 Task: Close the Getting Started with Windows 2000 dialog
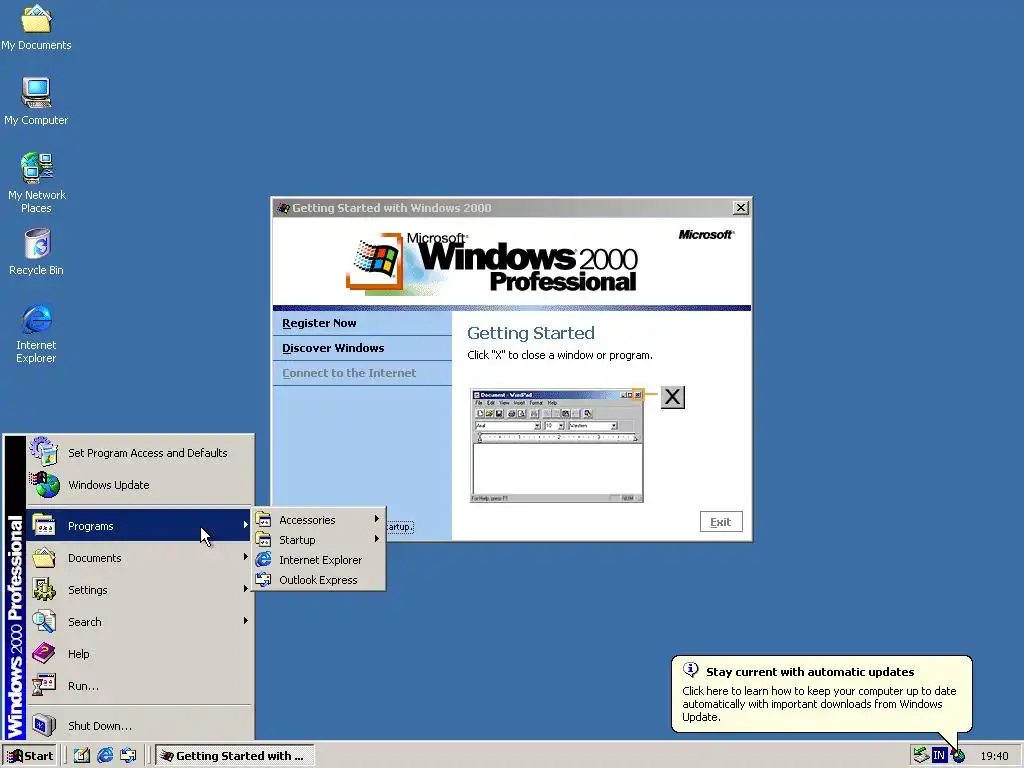(741, 208)
